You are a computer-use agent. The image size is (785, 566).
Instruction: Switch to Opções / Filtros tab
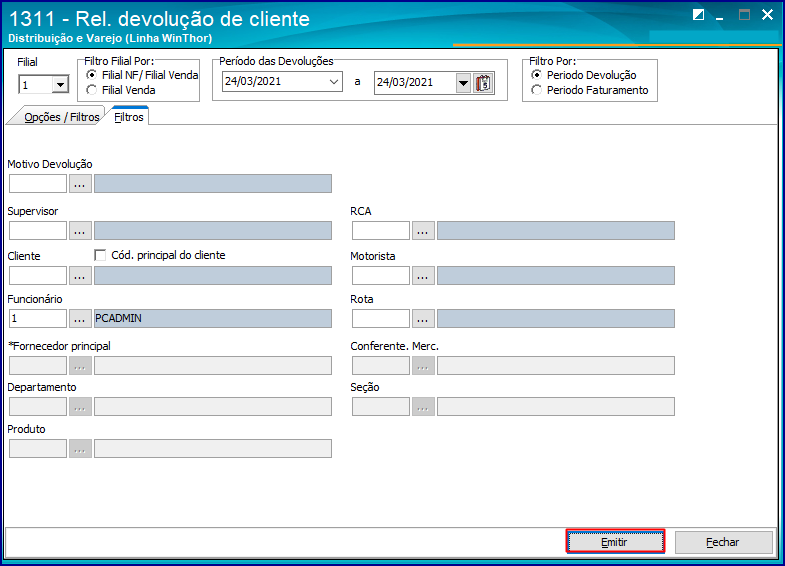click(61, 117)
